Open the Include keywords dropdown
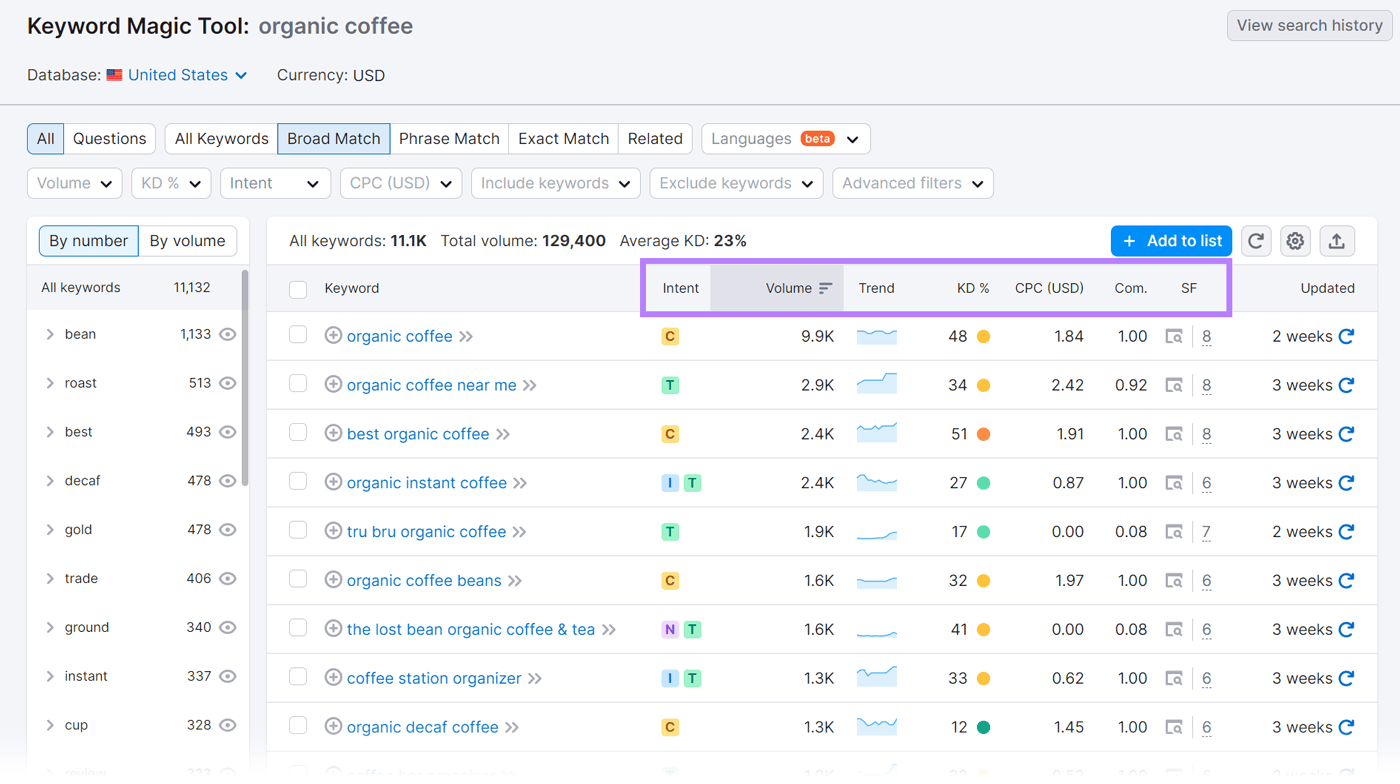1400x784 pixels. tap(555, 183)
